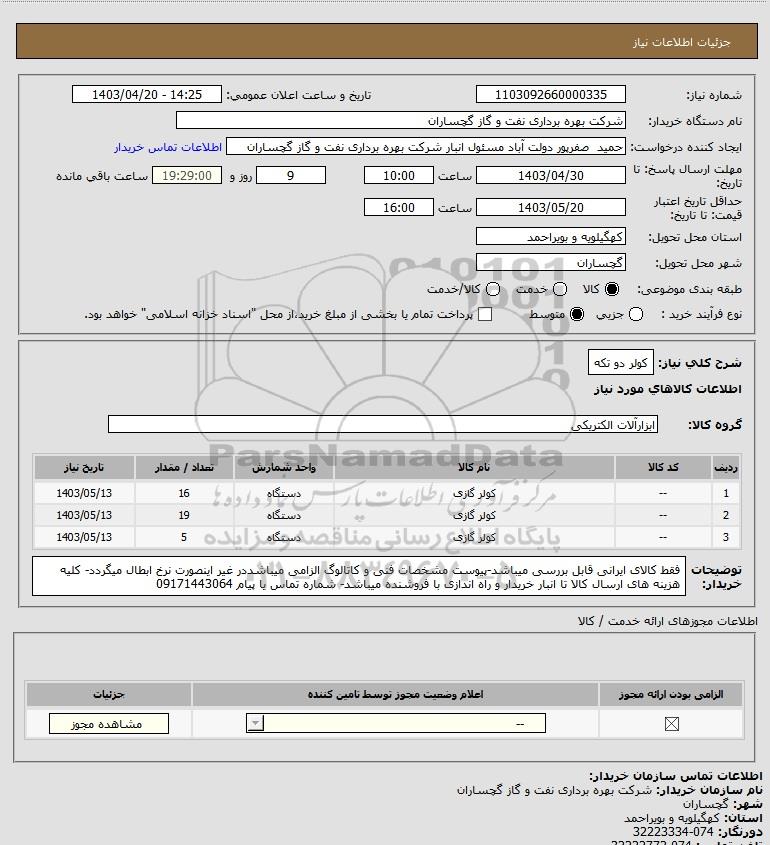This screenshot has height=845, width=770.
Task: Click the buyer organization name field
Action: tap(400, 121)
